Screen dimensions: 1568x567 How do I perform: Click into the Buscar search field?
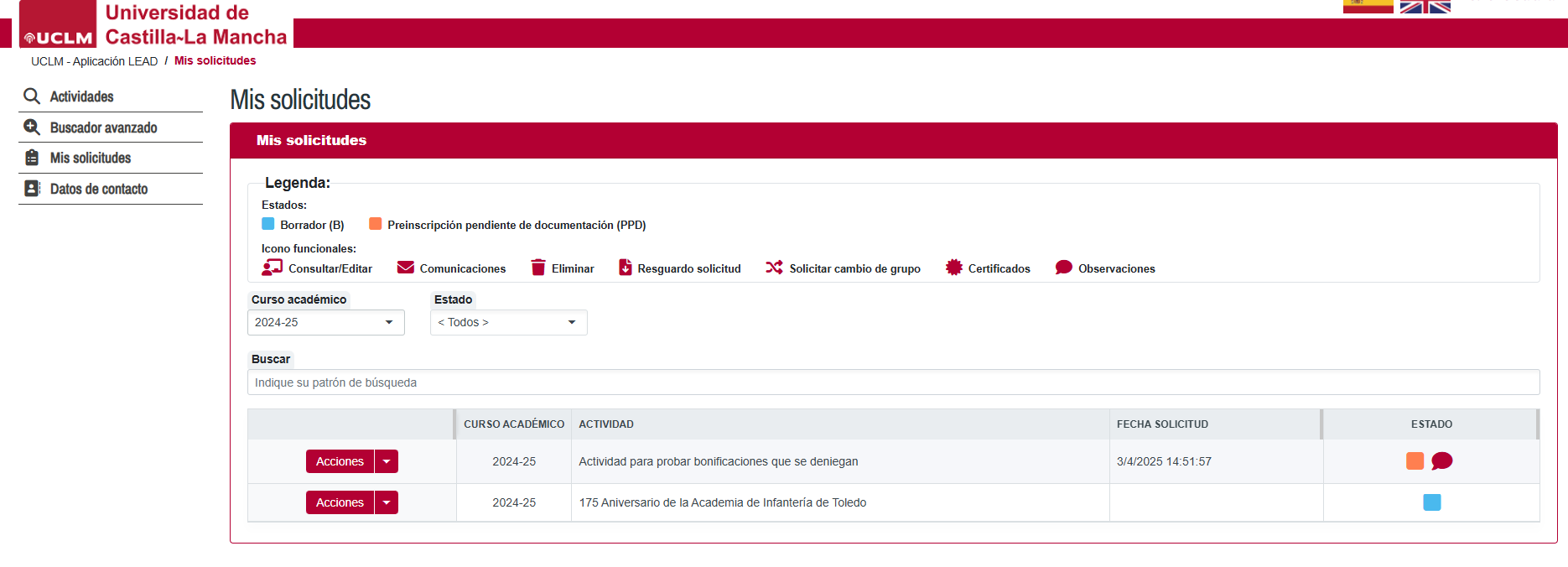[x=893, y=382]
